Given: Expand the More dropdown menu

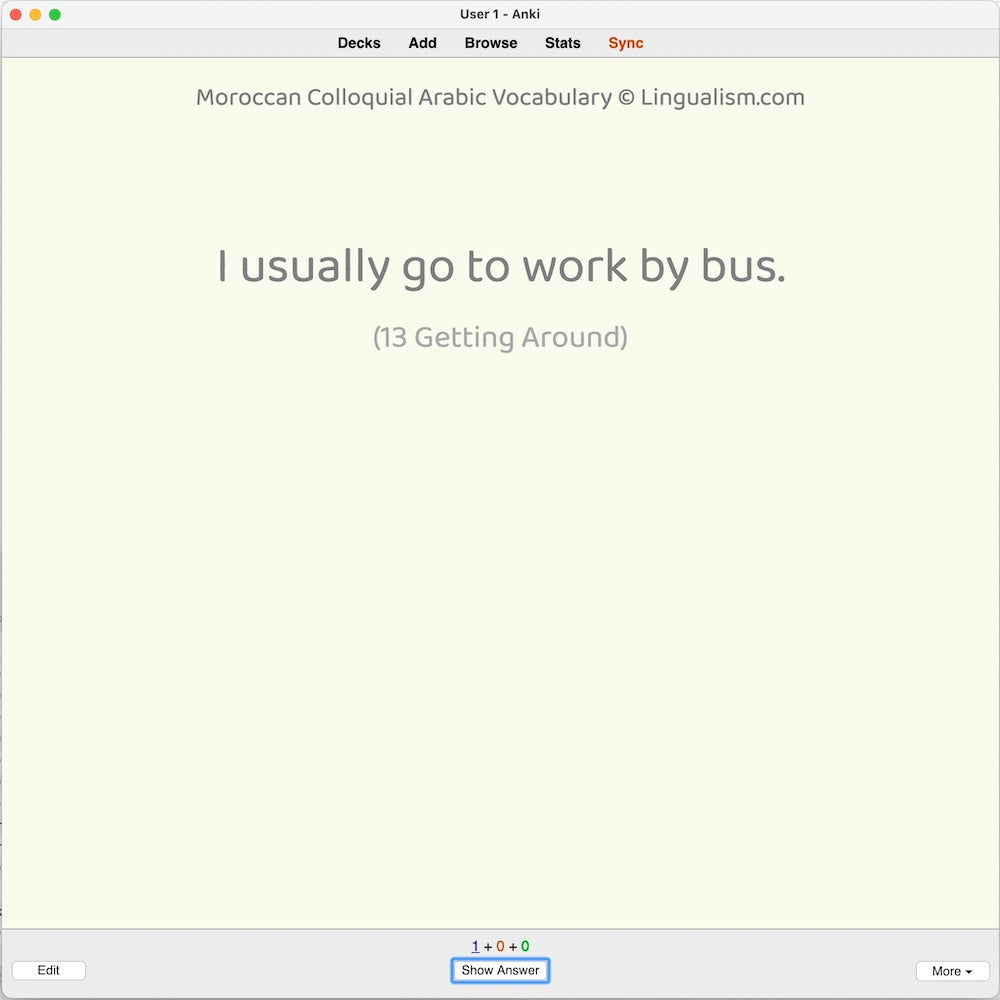Looking at the screenshot, I should (952, 971).
